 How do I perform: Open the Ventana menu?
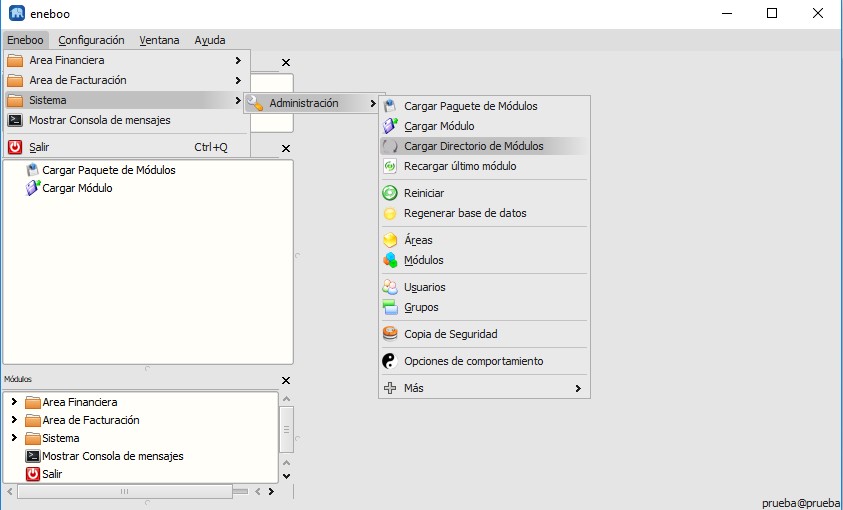[x=159, y=40]
